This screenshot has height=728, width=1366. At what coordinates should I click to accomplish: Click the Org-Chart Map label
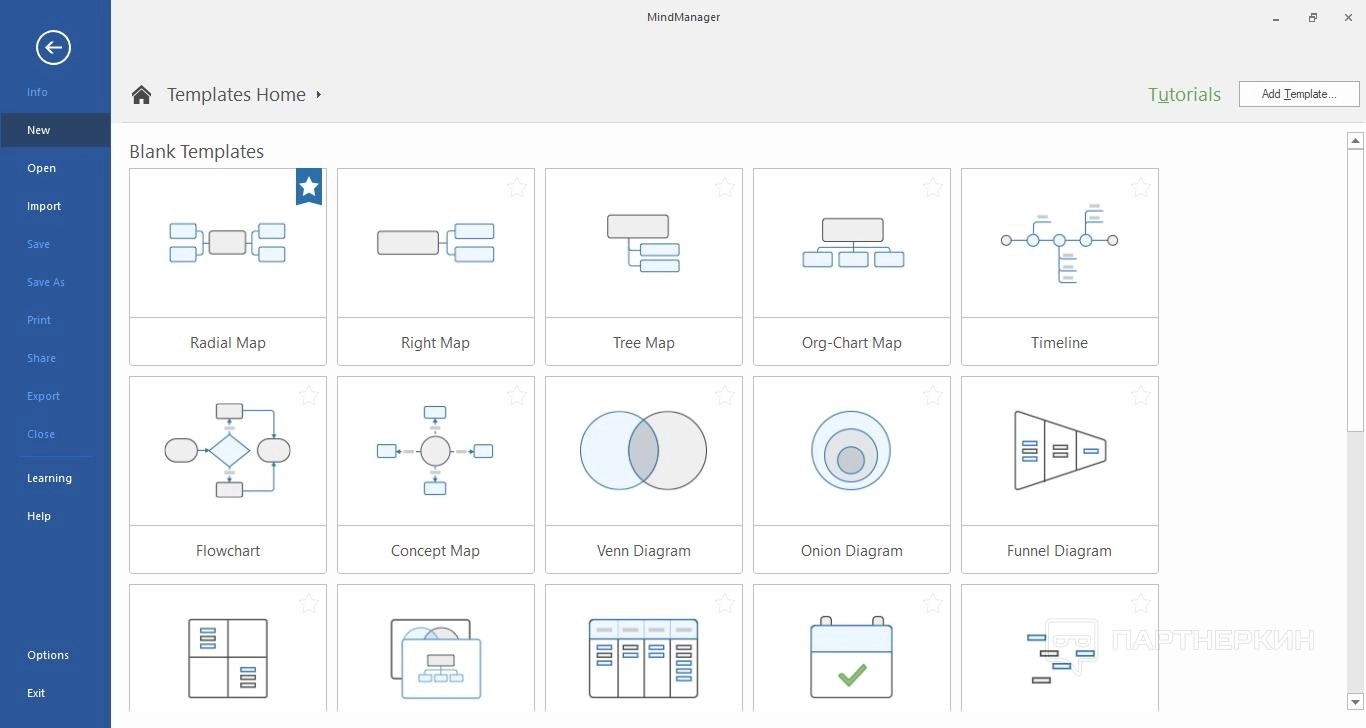tap(852, 343)
